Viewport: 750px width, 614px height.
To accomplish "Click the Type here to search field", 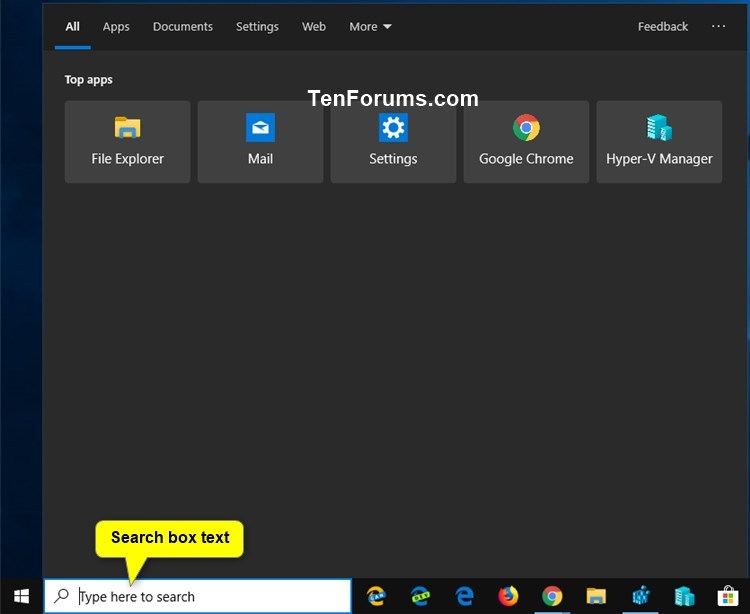I will coord(198,596).
